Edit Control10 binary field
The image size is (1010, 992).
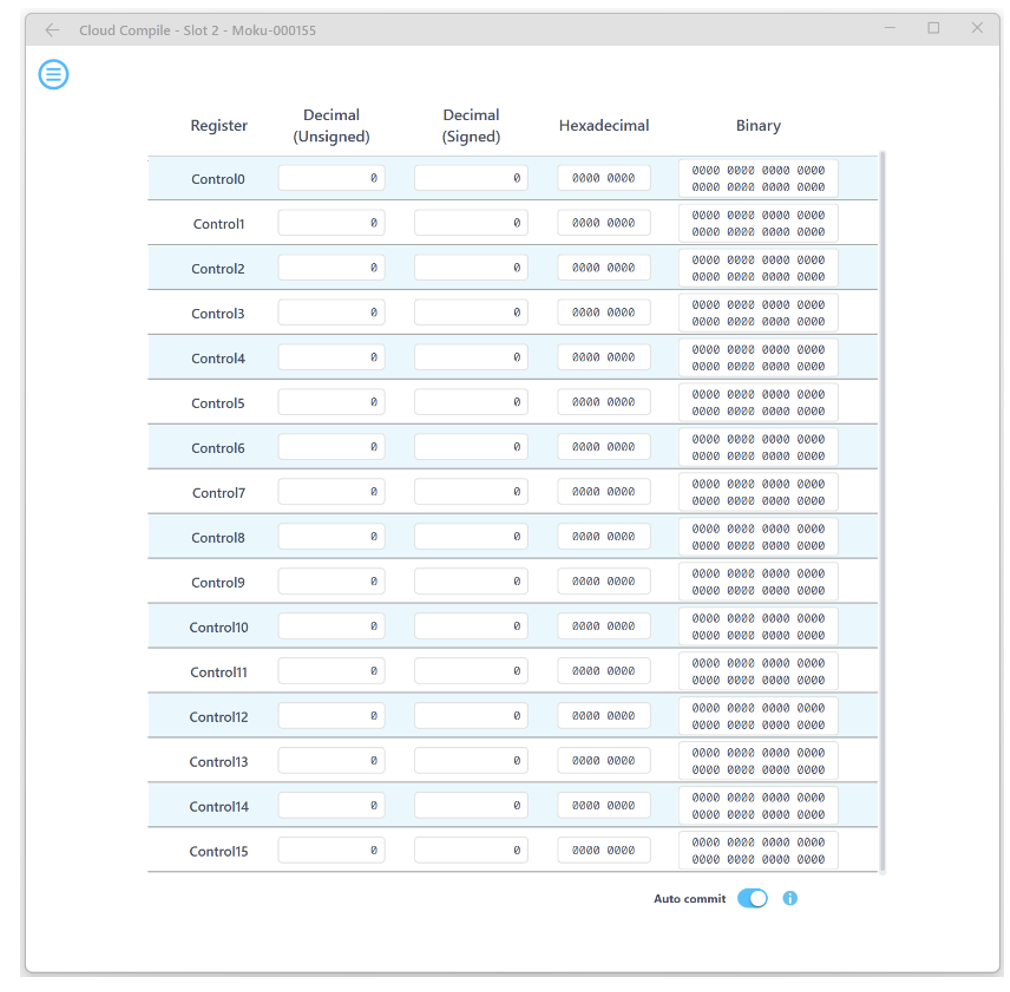tap(758, 626)
